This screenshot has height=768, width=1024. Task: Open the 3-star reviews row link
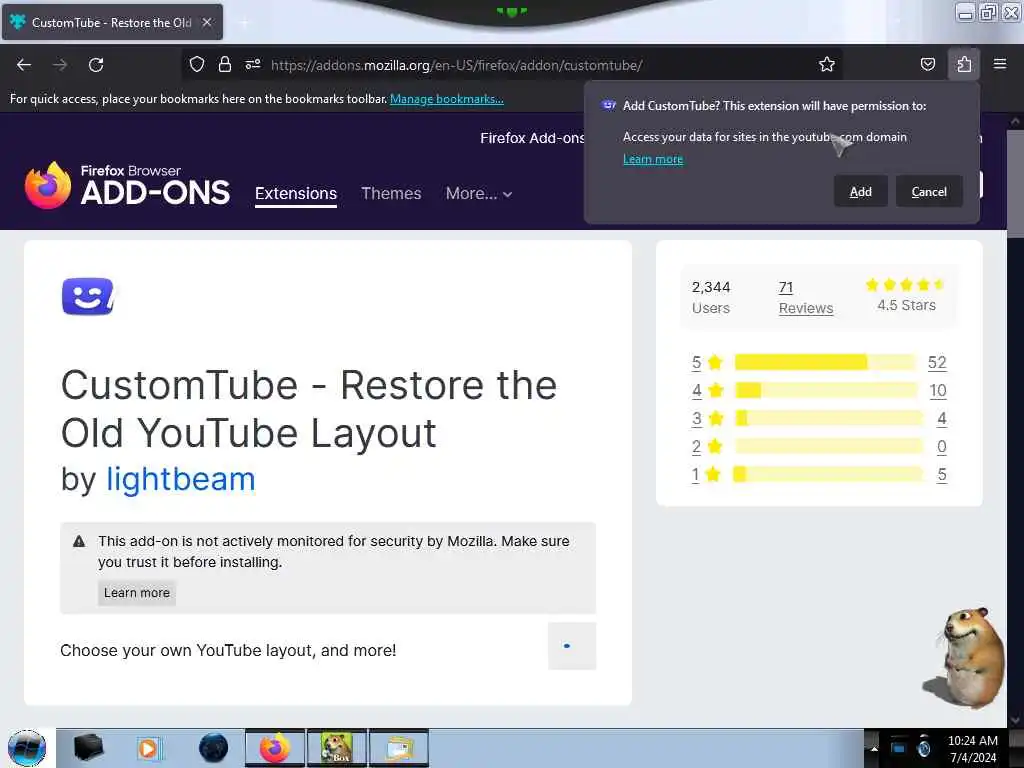coord(707,419)
